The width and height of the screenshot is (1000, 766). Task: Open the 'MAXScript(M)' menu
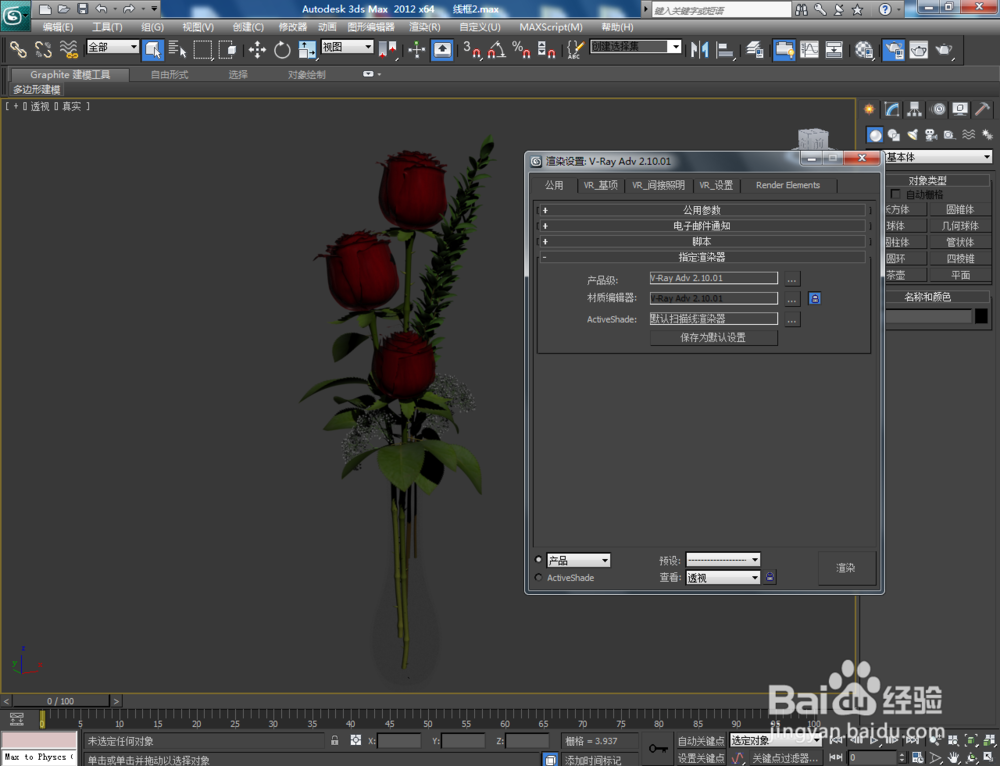(551, 27)
